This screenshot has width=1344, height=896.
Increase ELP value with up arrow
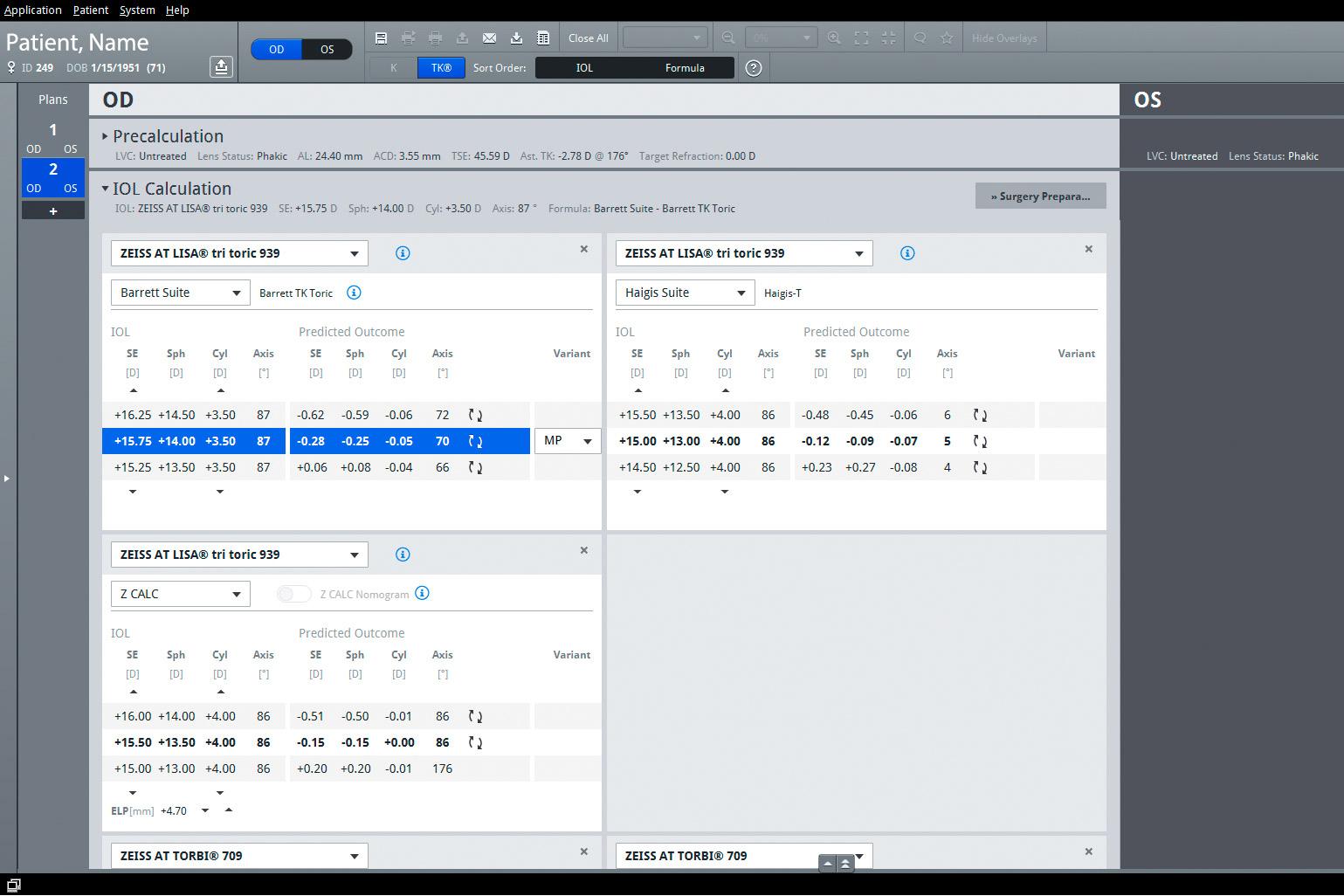click(x=229, y=810)
